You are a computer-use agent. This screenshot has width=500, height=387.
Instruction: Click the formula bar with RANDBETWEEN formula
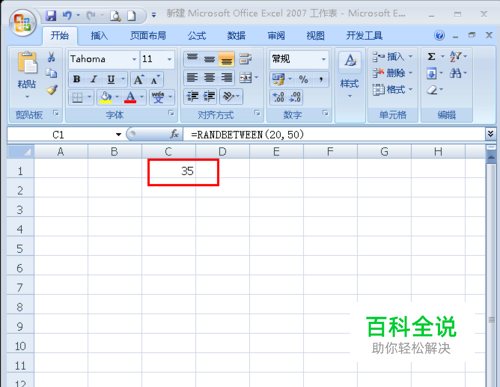coord(333,134)
